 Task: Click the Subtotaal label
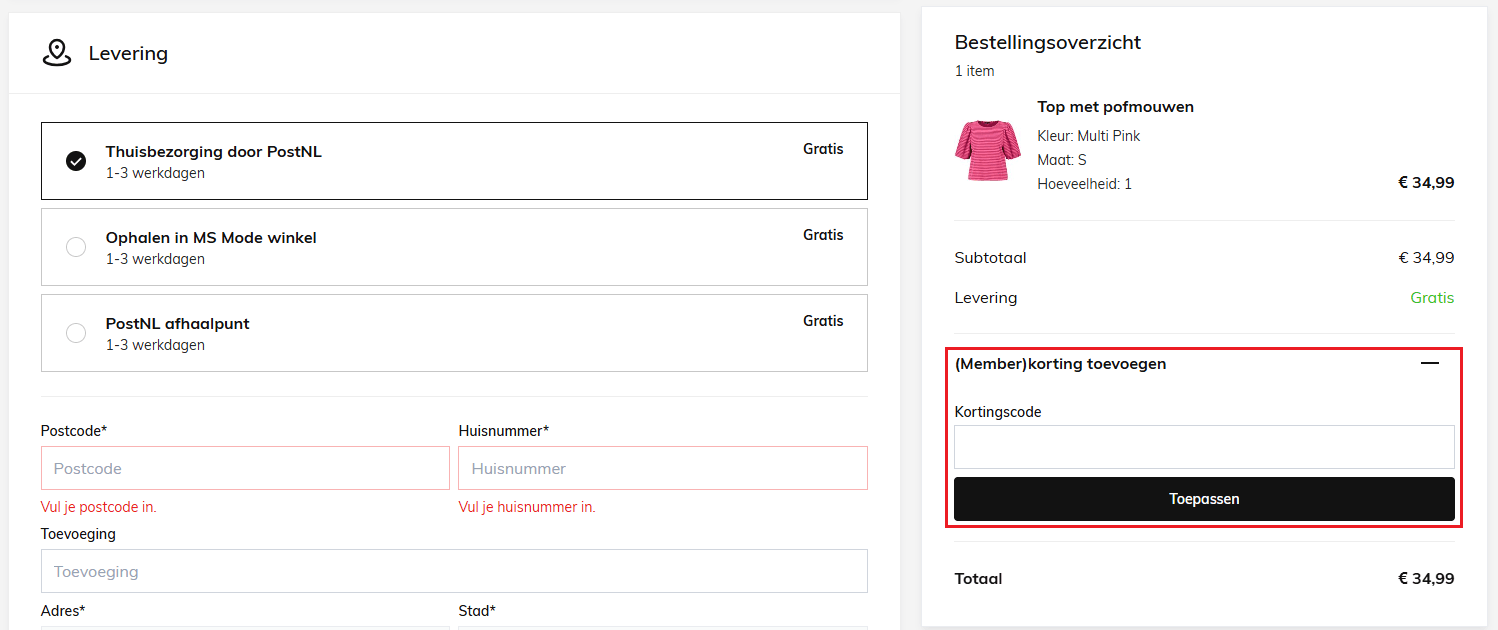click(991, 258)
